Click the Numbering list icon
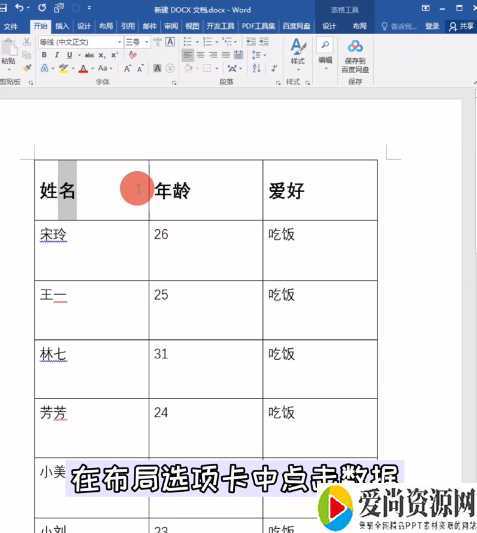This screenshot has width=477, height=533. coord(207,42)
